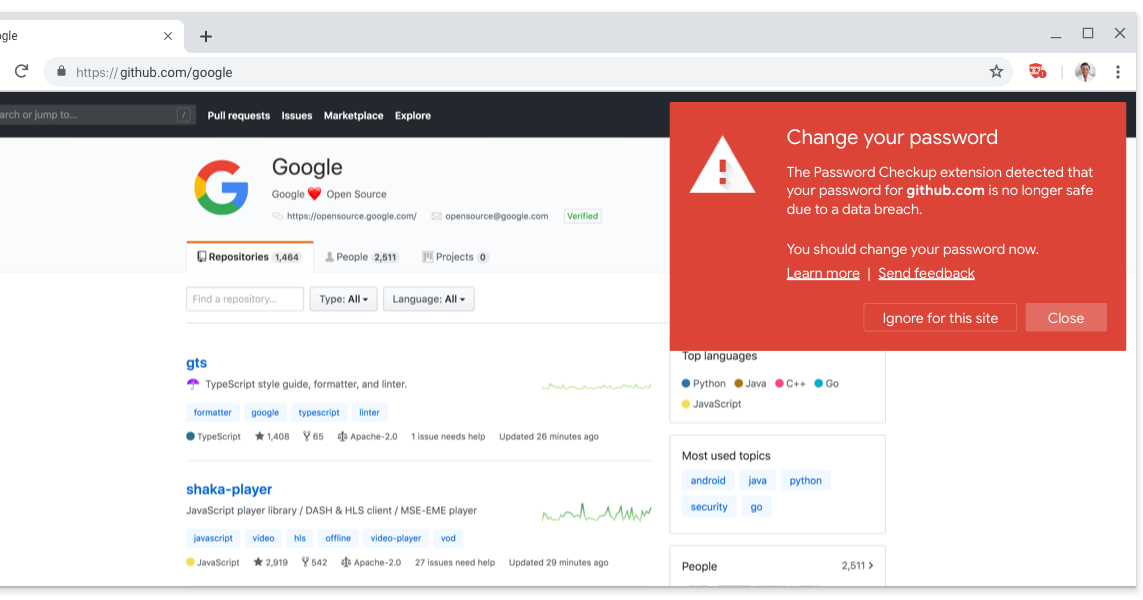1143x600 pixels.
Task: Select the python most used topic
Action: 805,480
